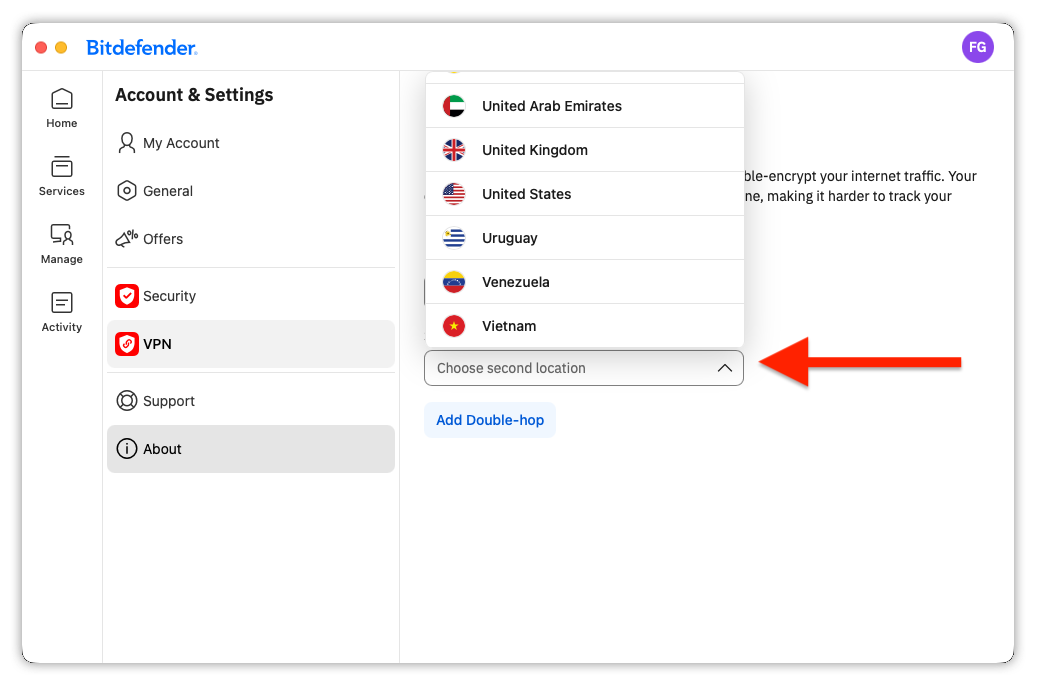Choose Vietnam from the location list

pyautogui.click(x=585, y=326)
